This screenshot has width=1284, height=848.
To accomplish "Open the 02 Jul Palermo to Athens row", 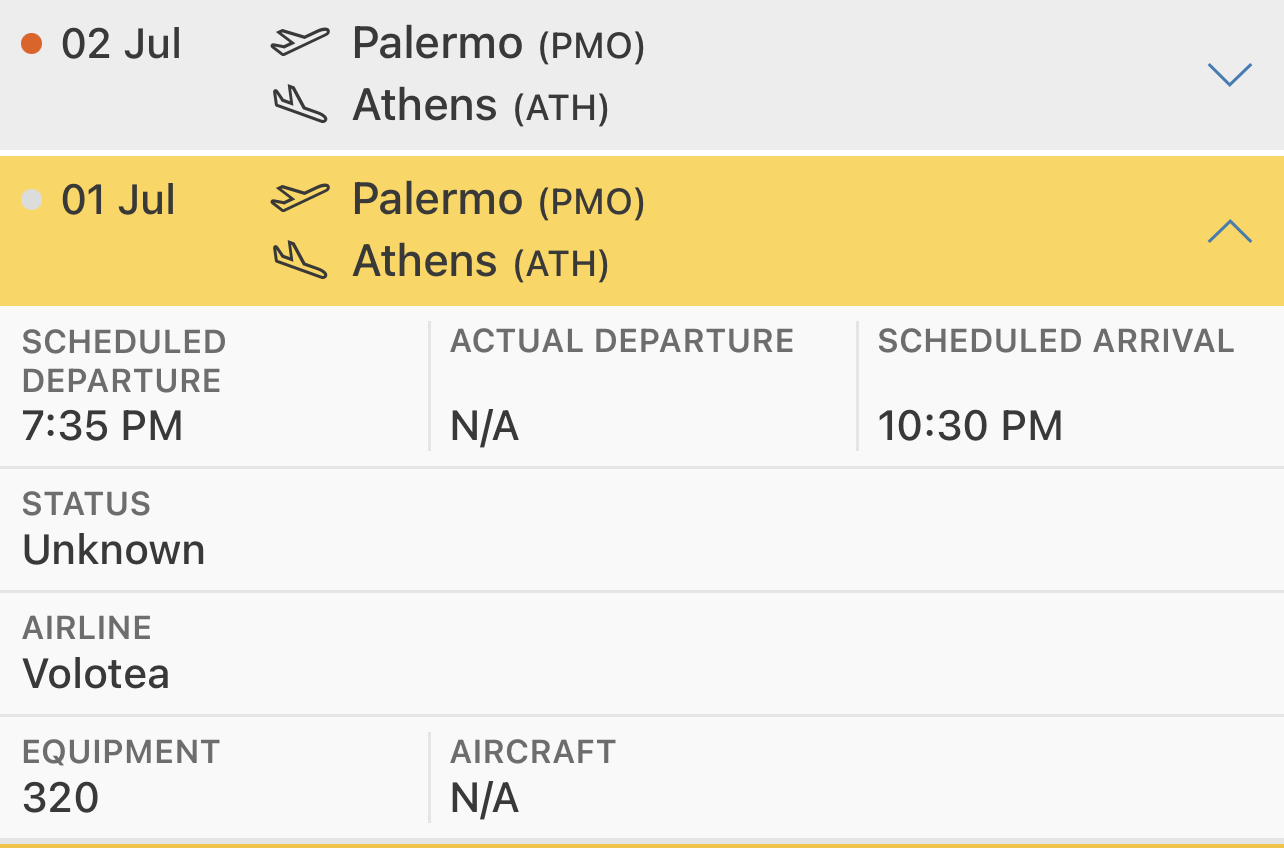I will [642, 74].
